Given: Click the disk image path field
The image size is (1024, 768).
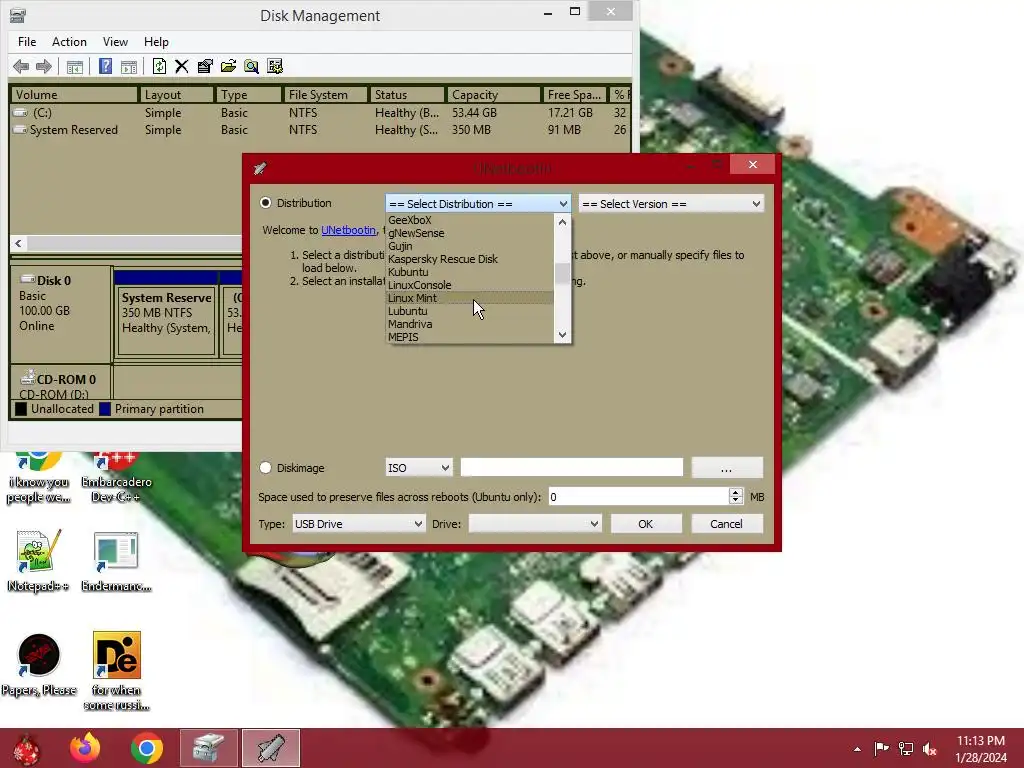Looking at the screenshot, I should pyautogui.click(x=571, y=468).
